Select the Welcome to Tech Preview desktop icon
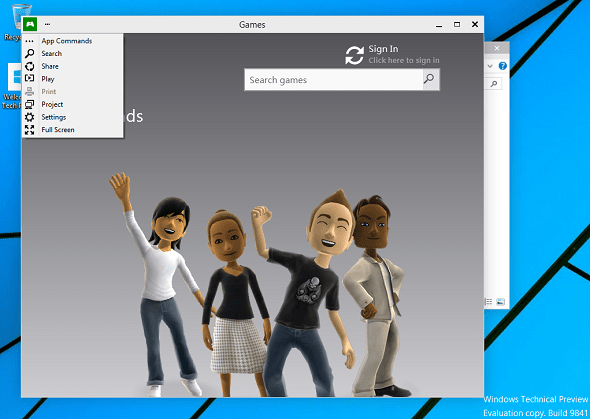 pyautogui.click(x=11, y=87)
